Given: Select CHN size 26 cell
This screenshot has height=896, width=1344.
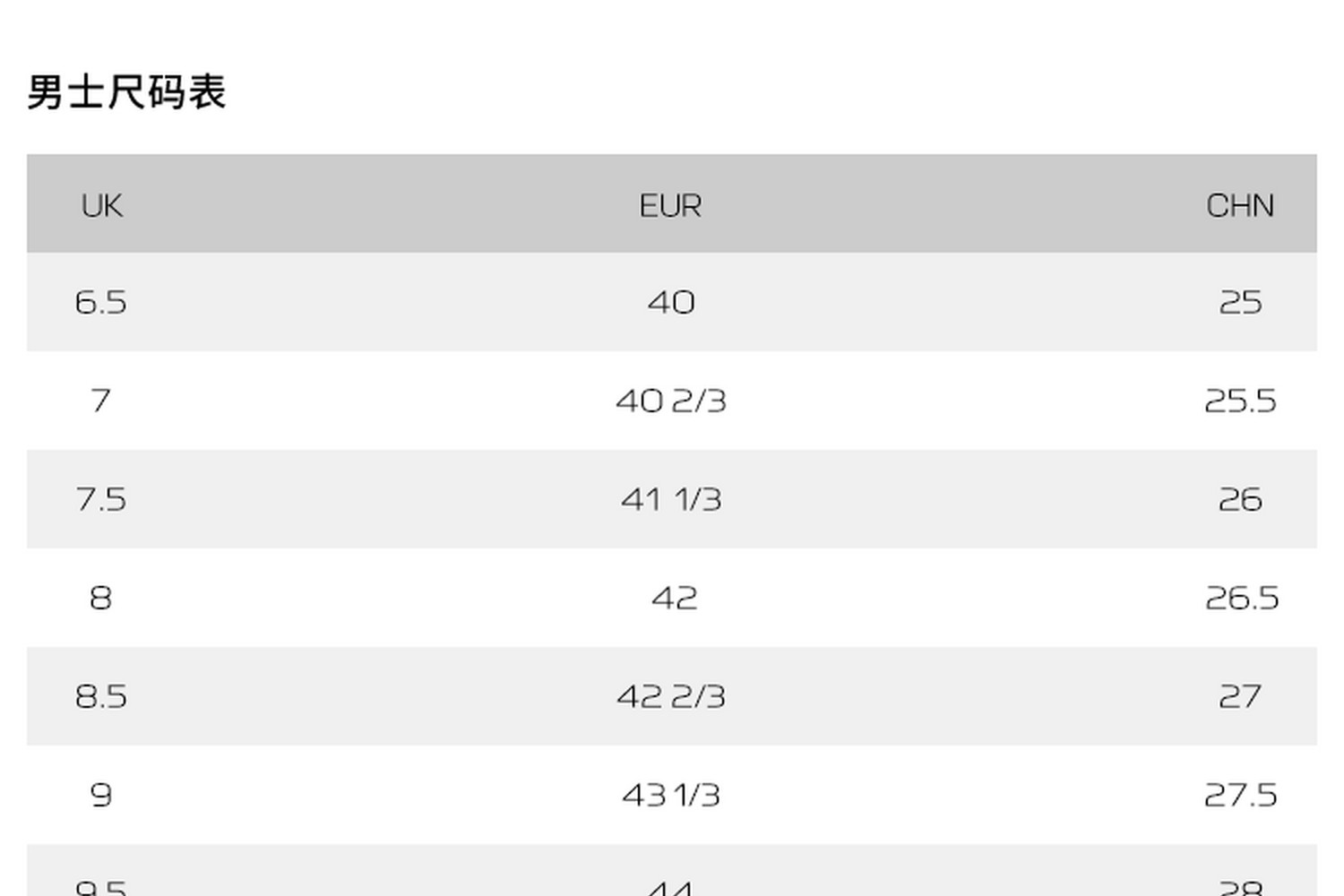Looking at the screenshot, I should tap(1240, 499).
